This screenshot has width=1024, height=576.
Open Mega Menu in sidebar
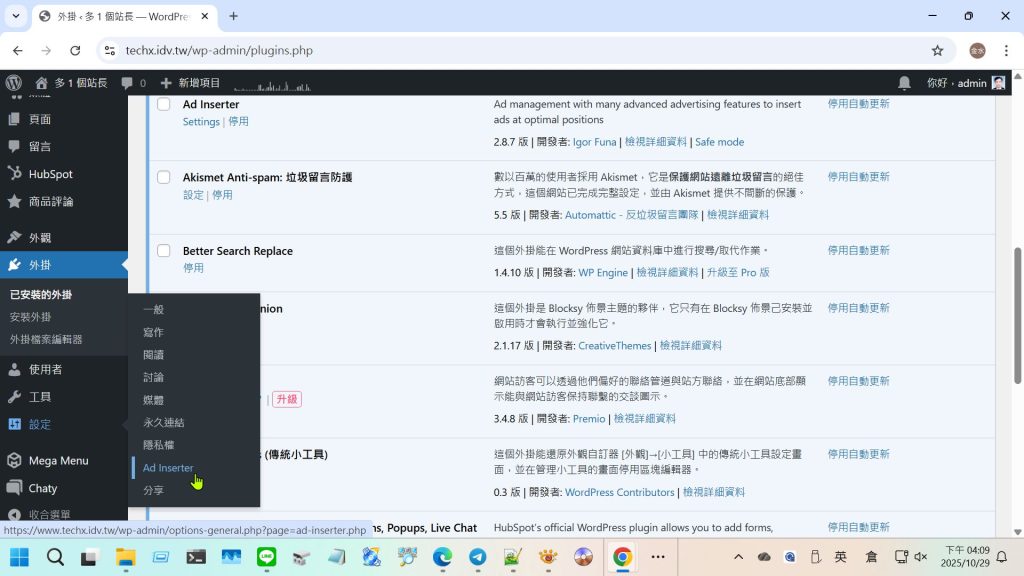57,461
